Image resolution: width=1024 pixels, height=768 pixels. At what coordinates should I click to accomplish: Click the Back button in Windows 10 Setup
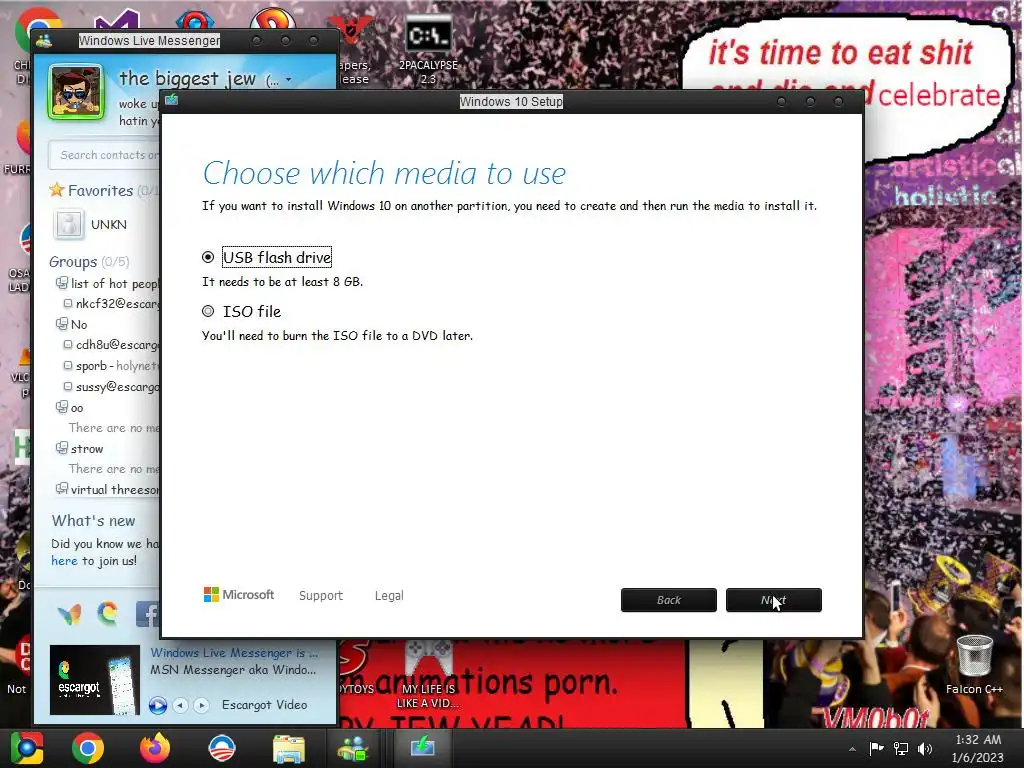tap(669, 600)
